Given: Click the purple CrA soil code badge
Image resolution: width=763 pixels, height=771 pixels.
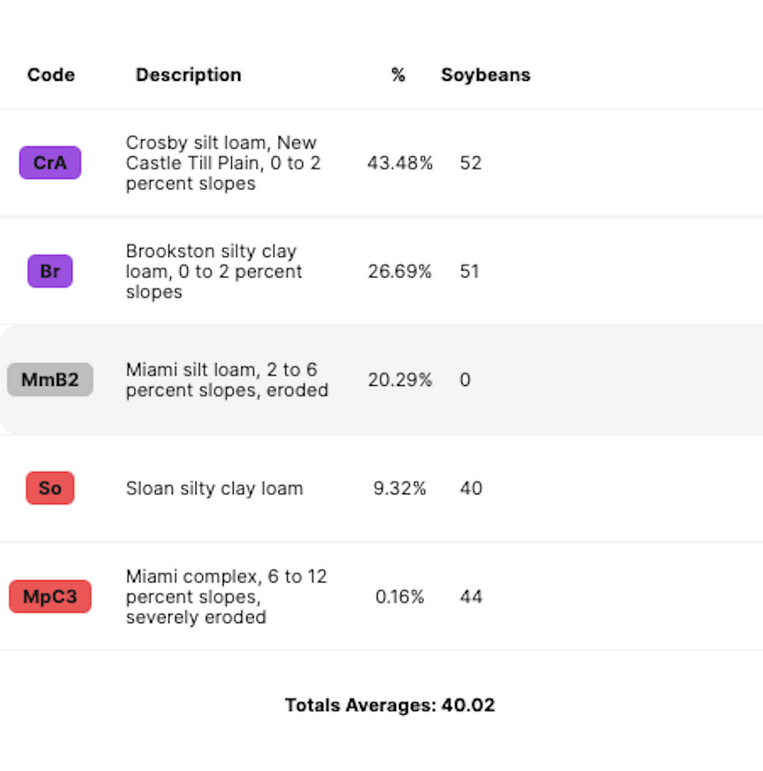Looking at the screenshot, I should click(50, 163).
